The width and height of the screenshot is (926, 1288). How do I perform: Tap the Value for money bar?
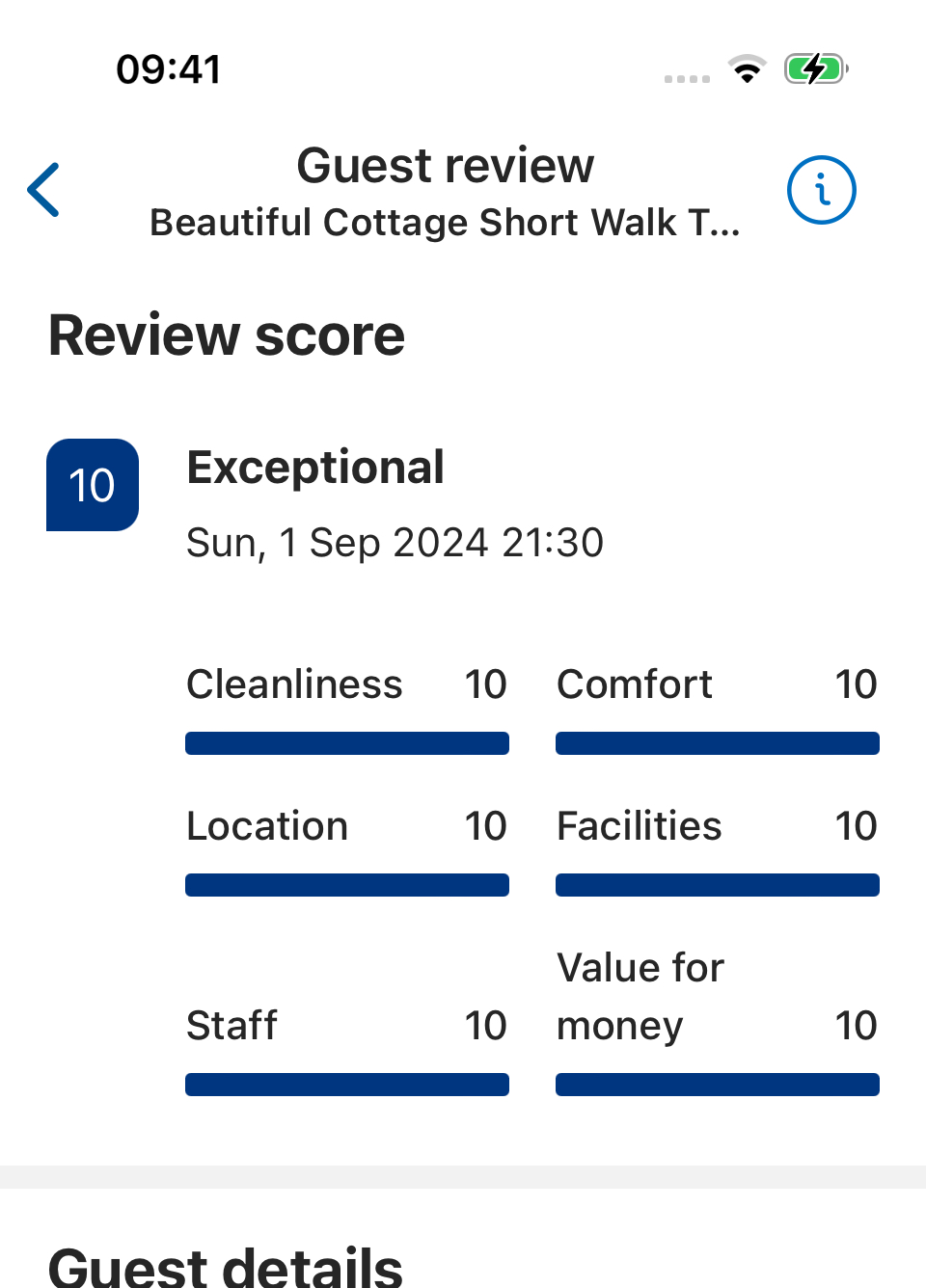[718, 1085]
